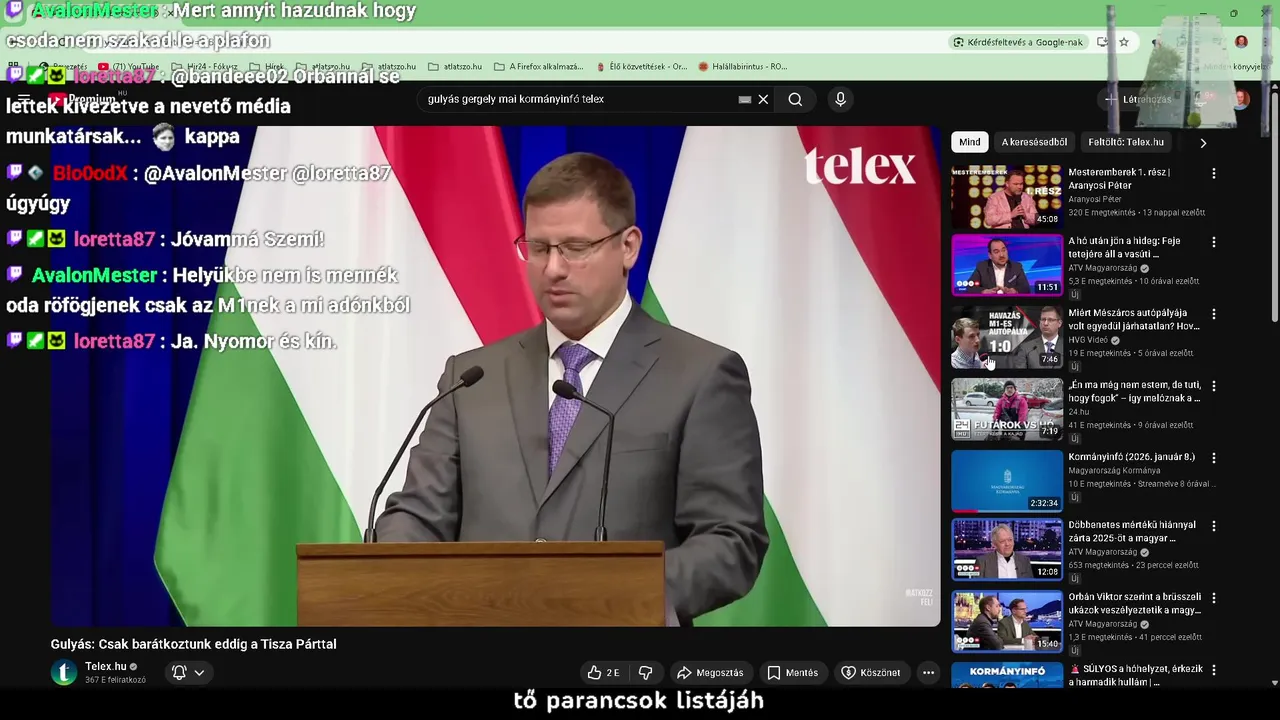Click the YouTube Premium logo
Screen dimensions: 1280x720
(x=83, y=99)
